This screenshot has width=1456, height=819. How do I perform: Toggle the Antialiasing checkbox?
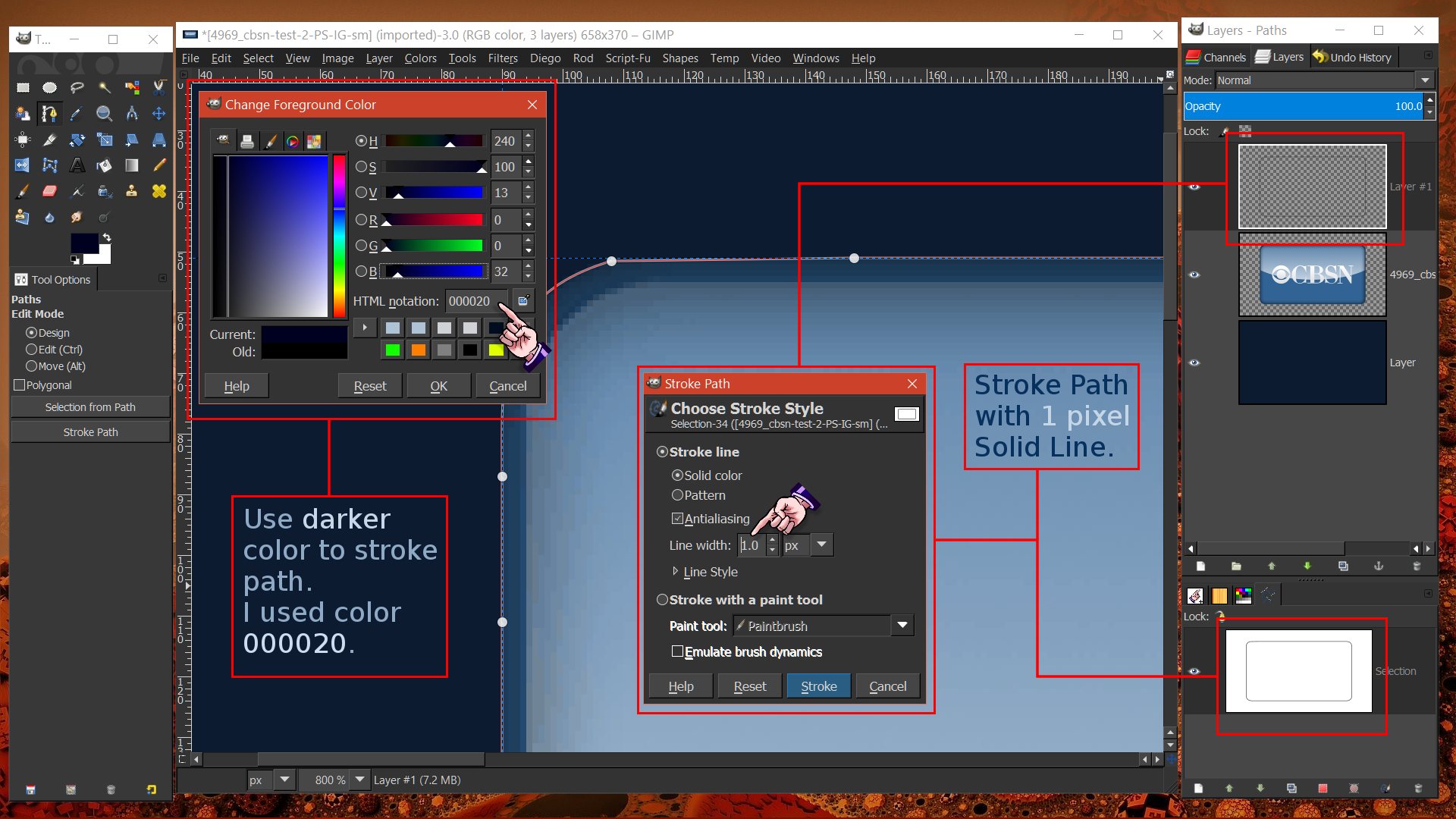click(677, 519)
